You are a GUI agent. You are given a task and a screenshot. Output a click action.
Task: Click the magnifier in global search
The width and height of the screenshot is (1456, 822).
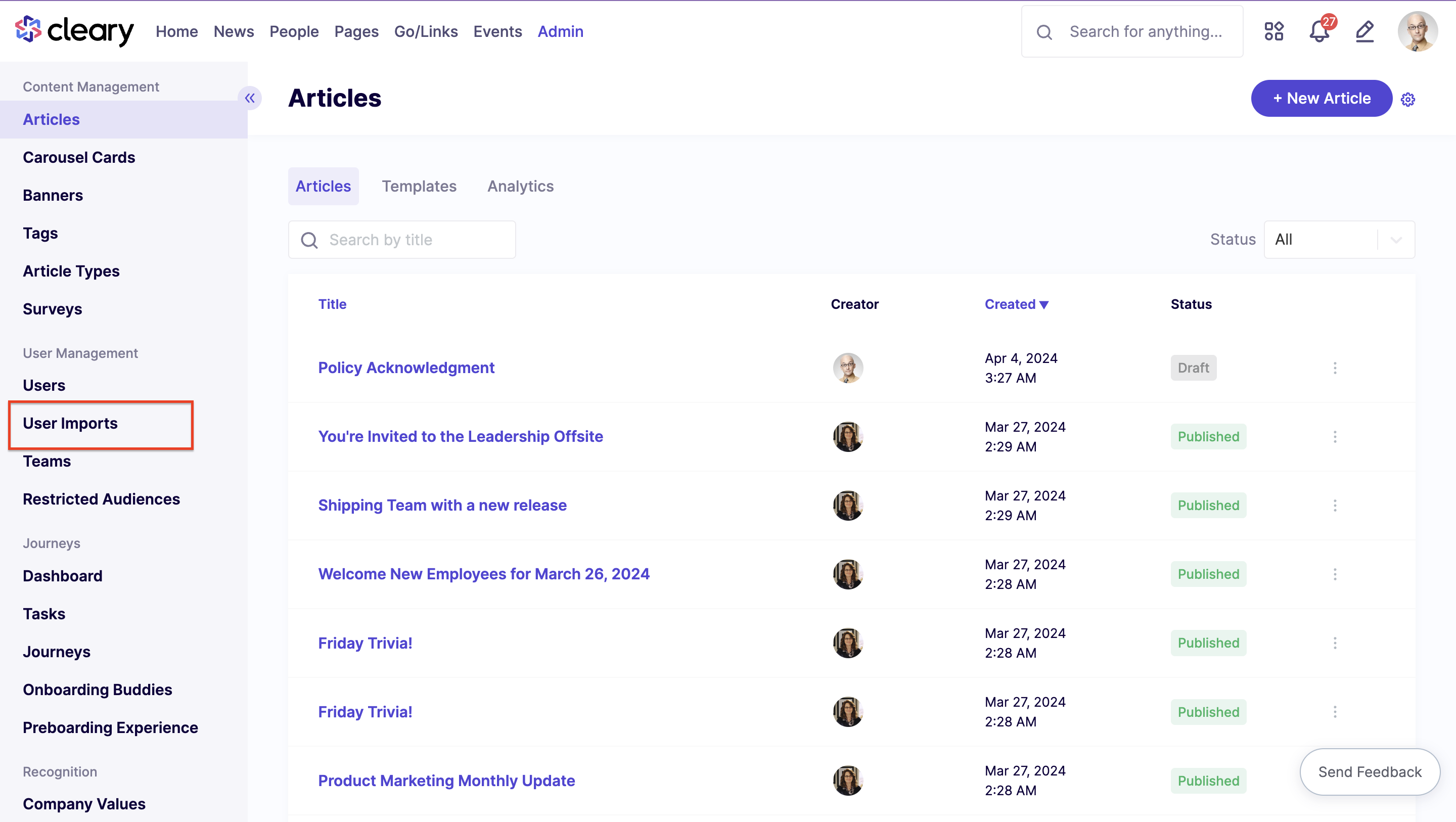(x=1044, y=32)
